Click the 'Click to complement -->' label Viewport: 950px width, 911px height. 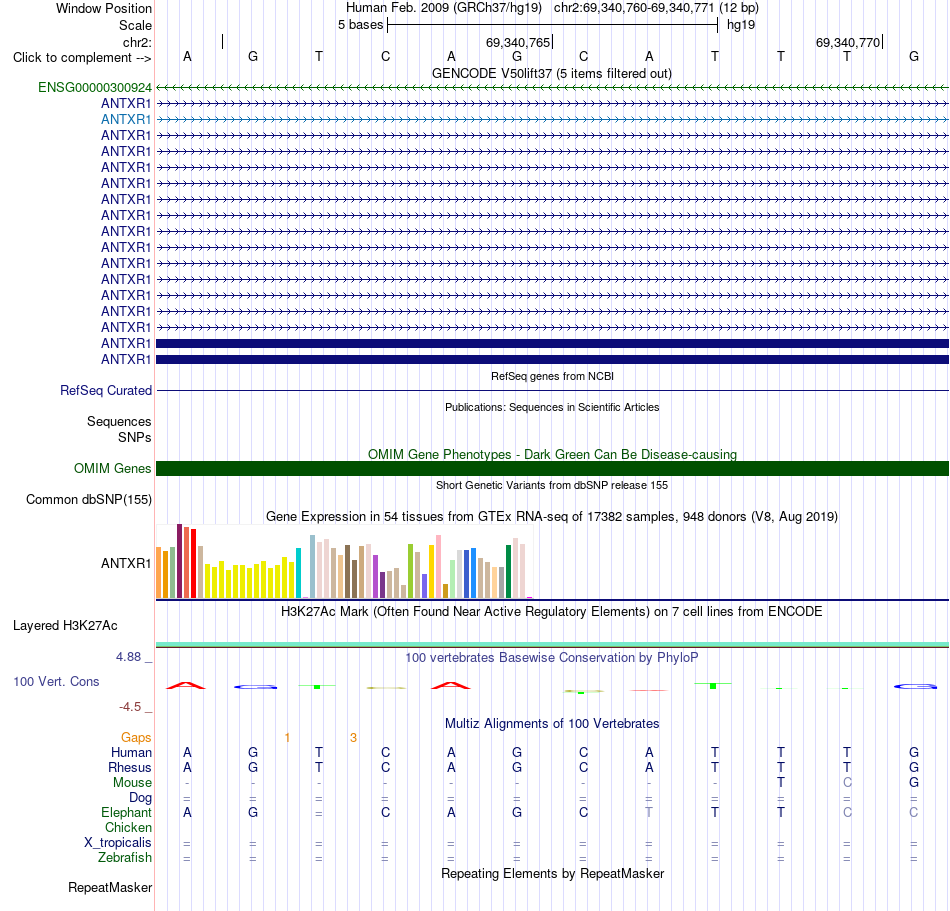pos(82,58)
